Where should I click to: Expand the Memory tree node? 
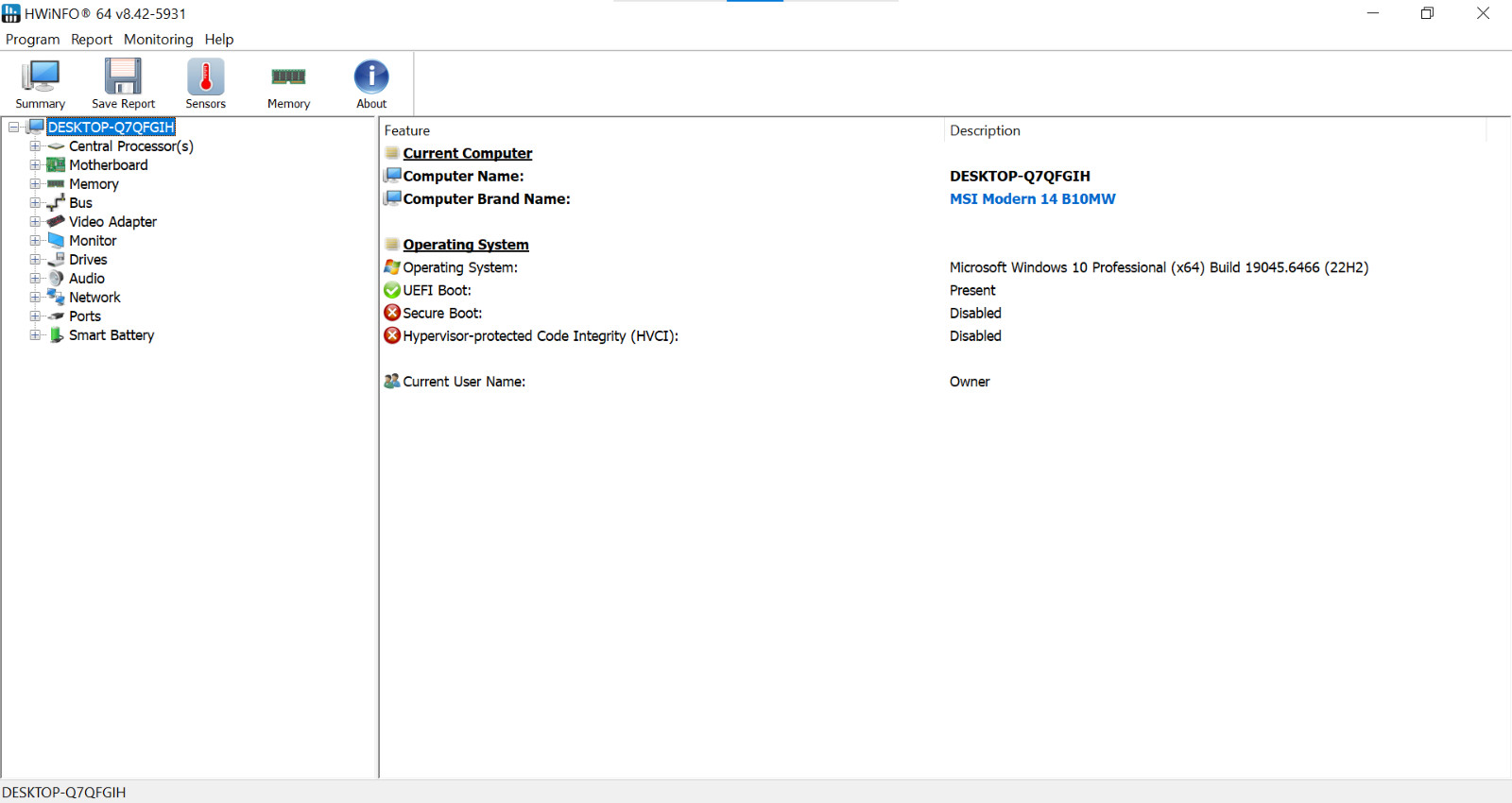(35, 184)
